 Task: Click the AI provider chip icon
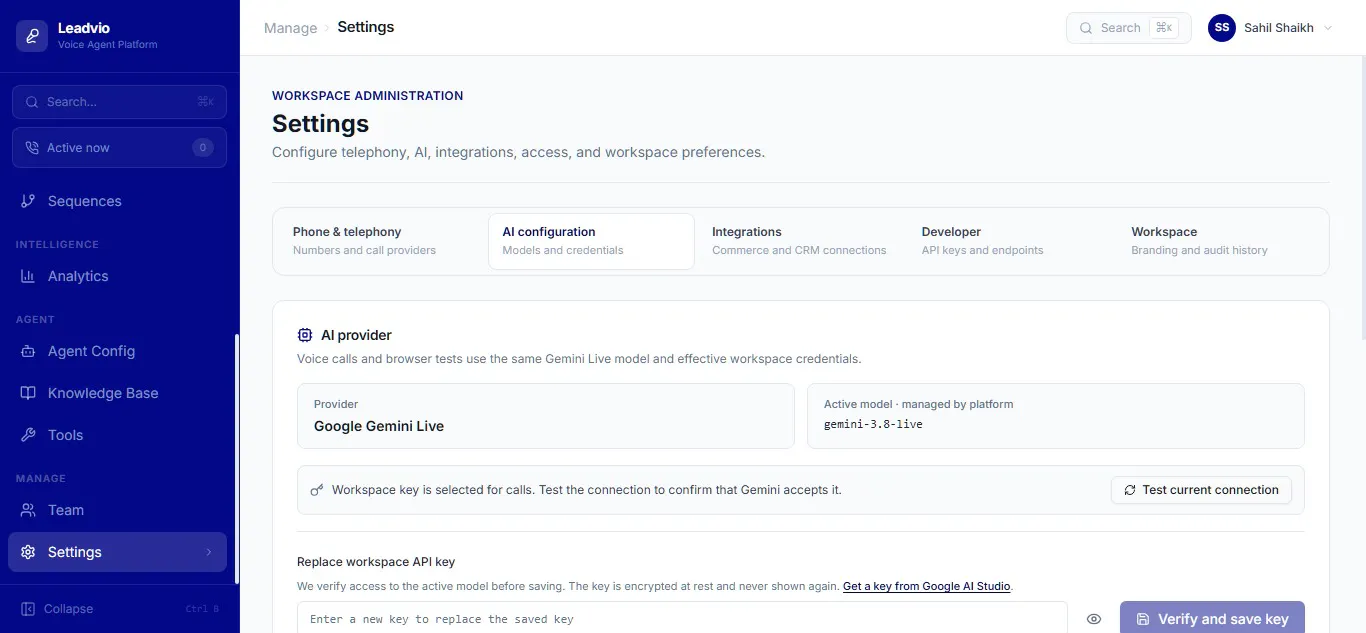[305, 335]
